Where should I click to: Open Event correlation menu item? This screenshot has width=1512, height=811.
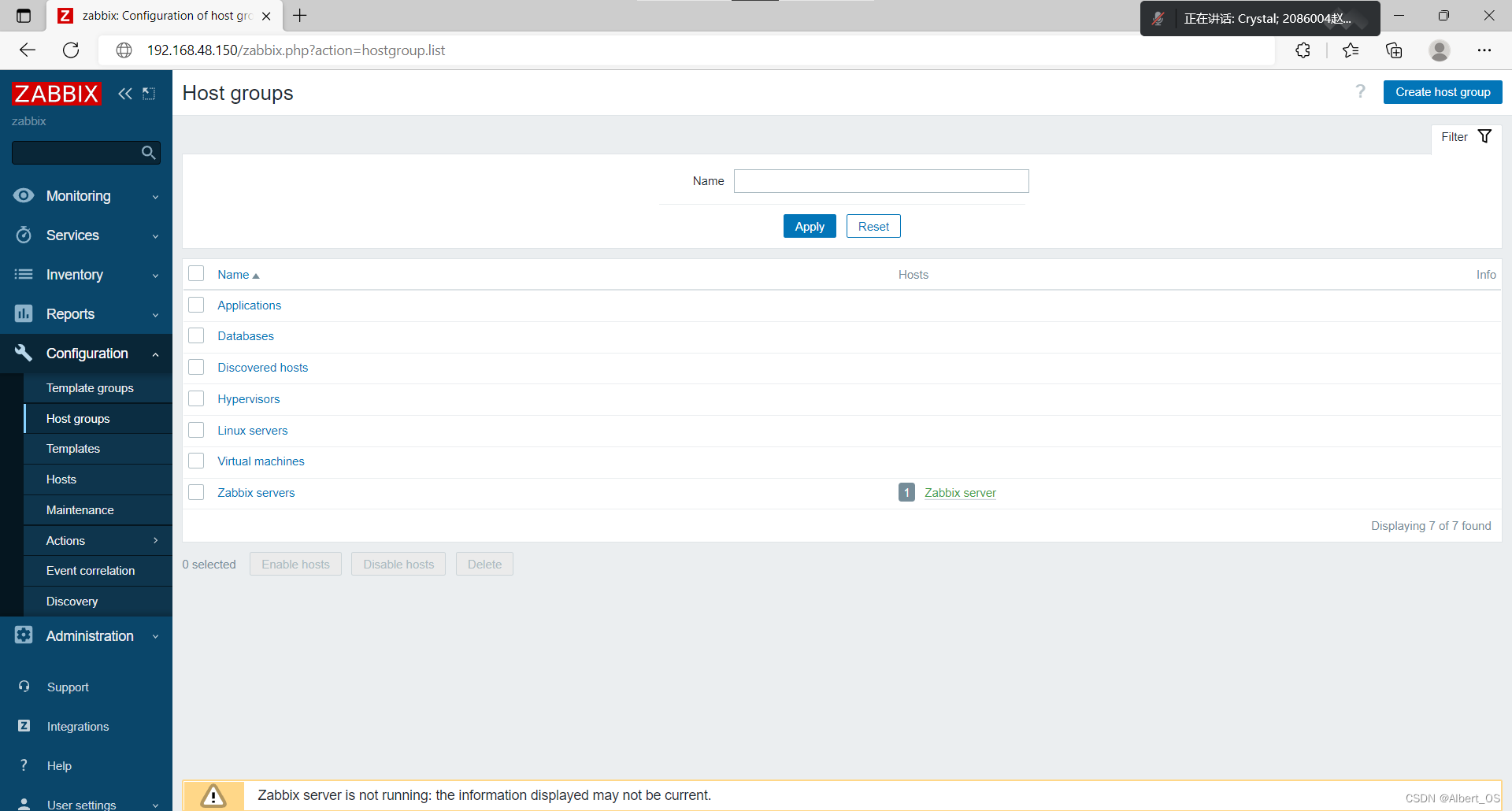[x=91, y=571]
